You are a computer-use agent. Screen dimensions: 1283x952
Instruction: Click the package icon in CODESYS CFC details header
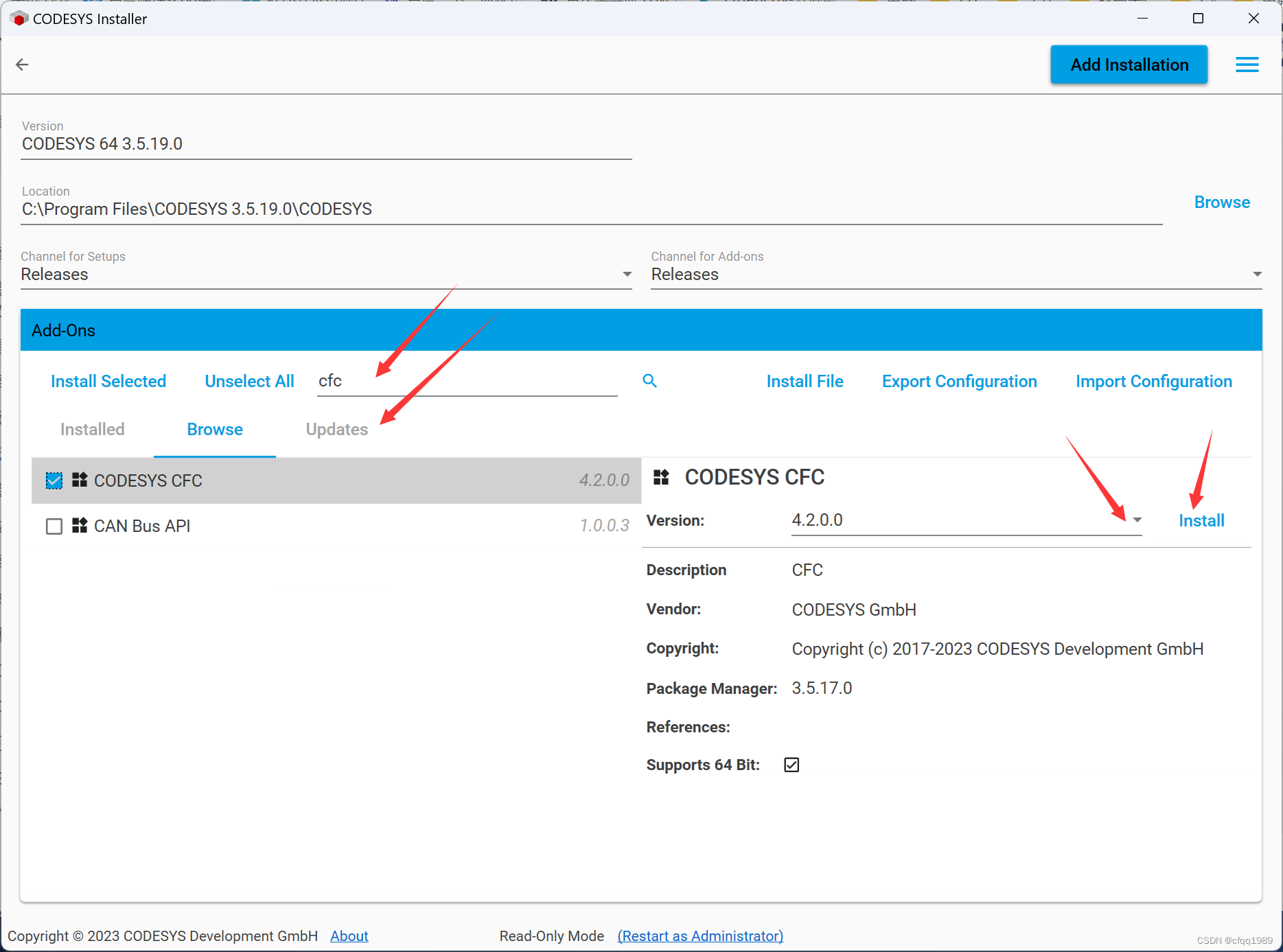pos(661,477)
